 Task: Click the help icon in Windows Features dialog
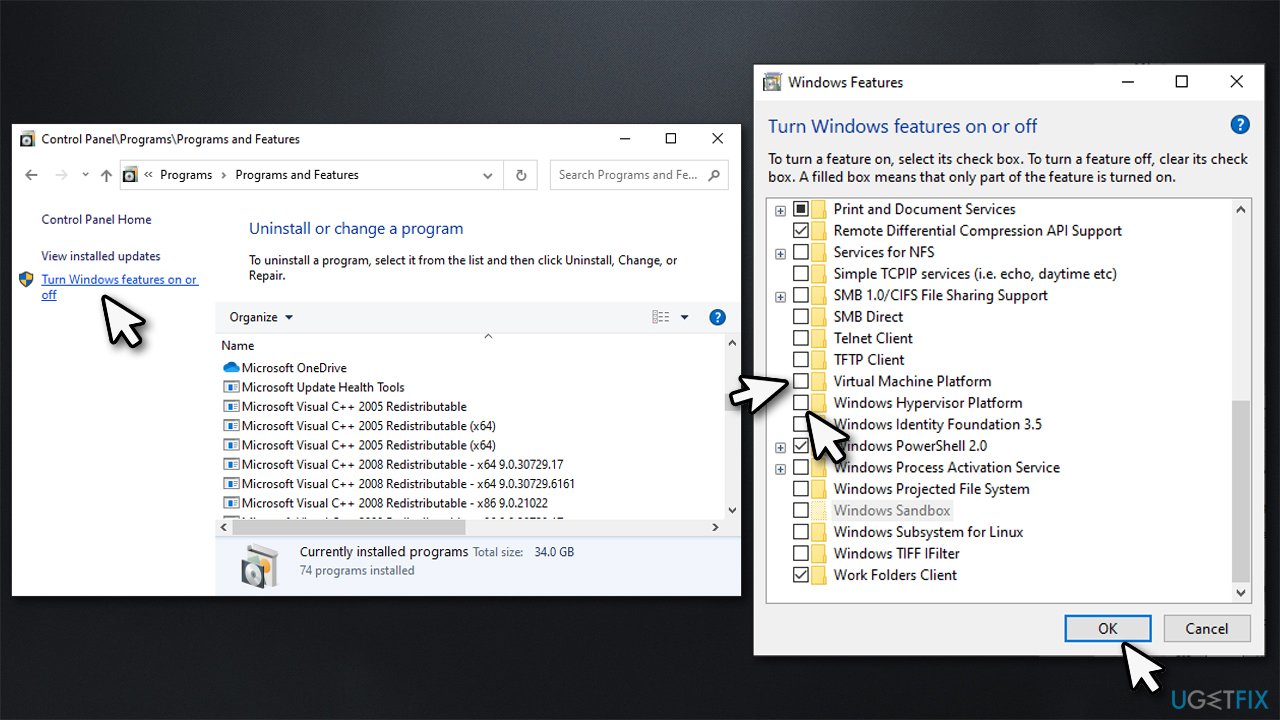(1240, 124)
